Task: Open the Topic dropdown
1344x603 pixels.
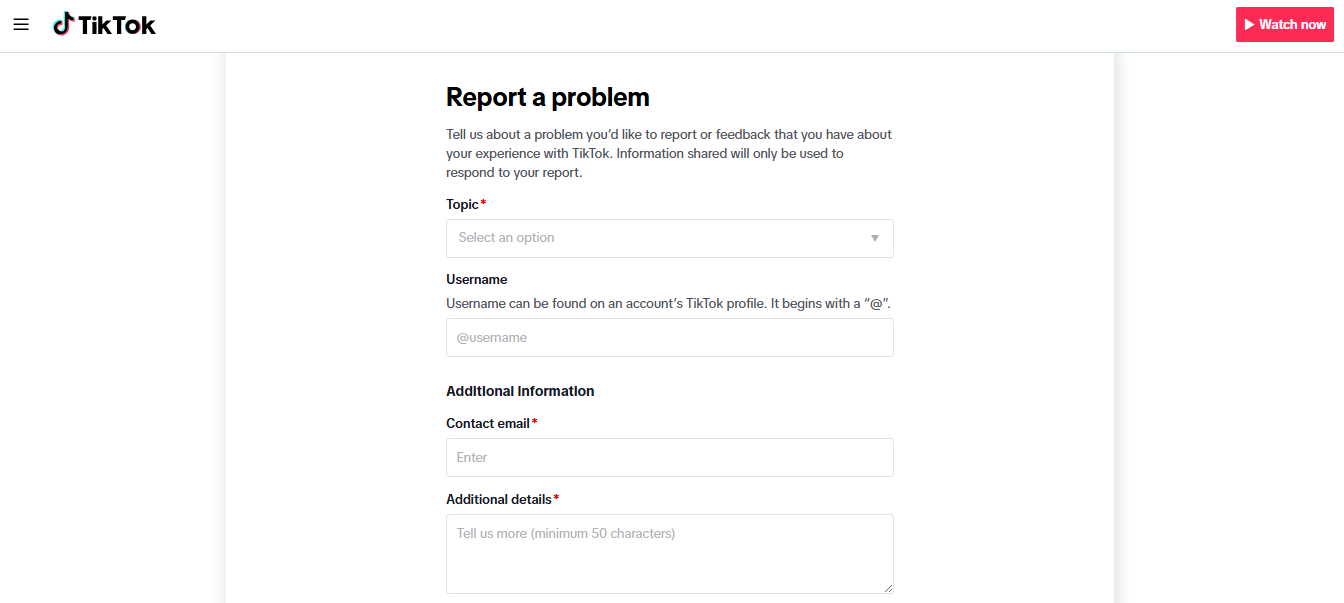Action: point(670,238)
